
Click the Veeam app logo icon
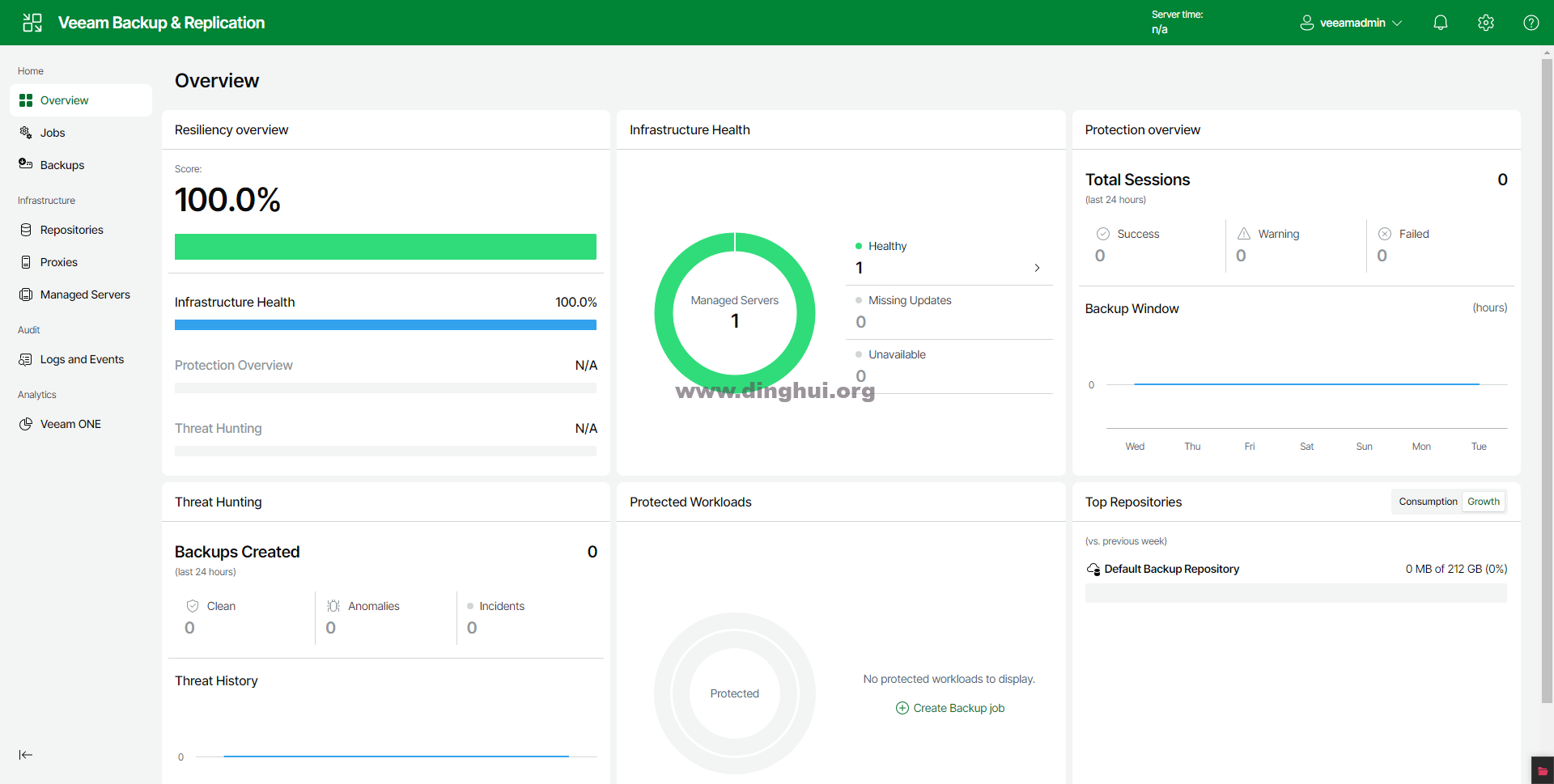(x=32, y=23)
